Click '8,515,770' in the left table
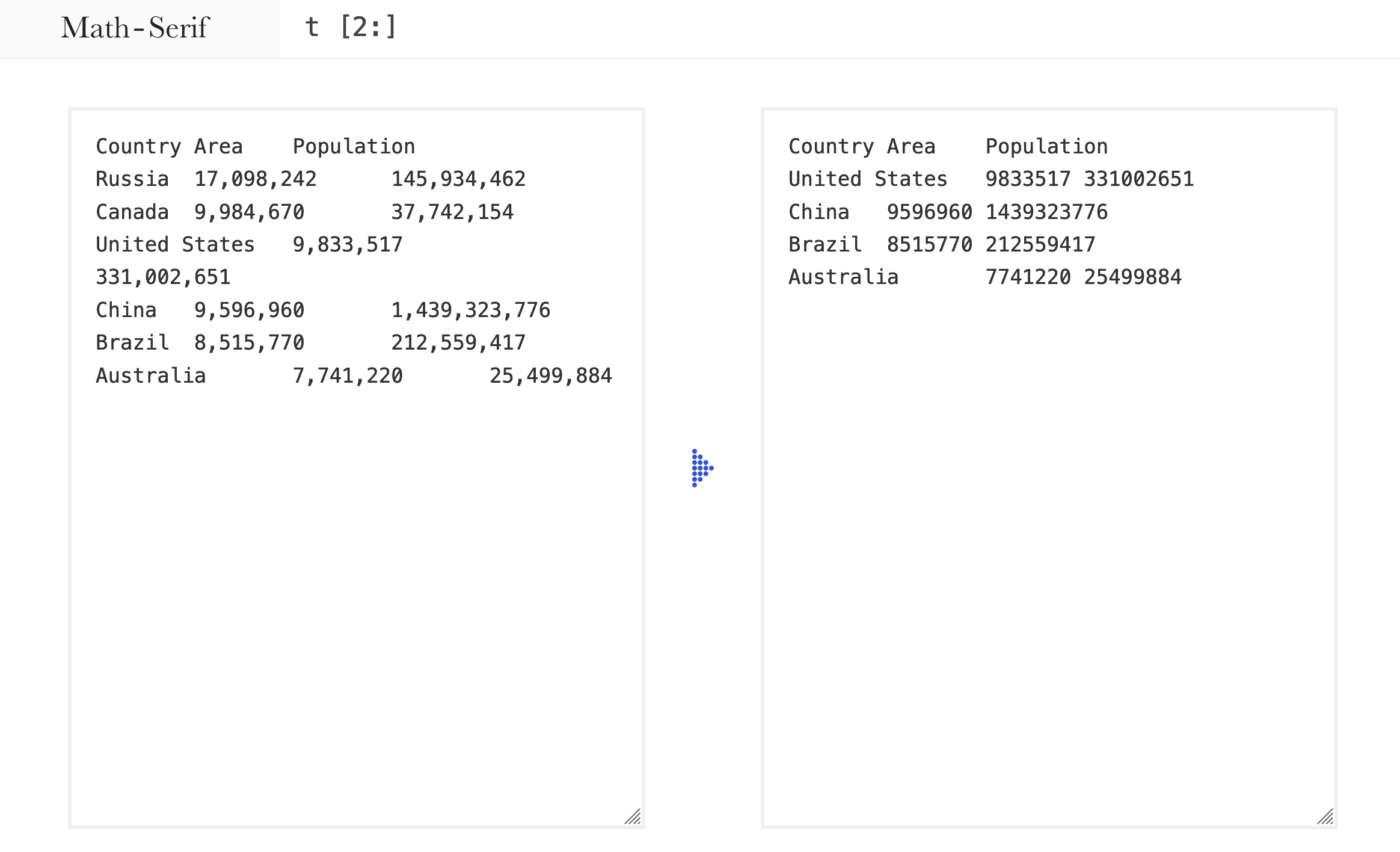Image resolution: width=1400 pixels, height=852 pixels. point(249,343)
